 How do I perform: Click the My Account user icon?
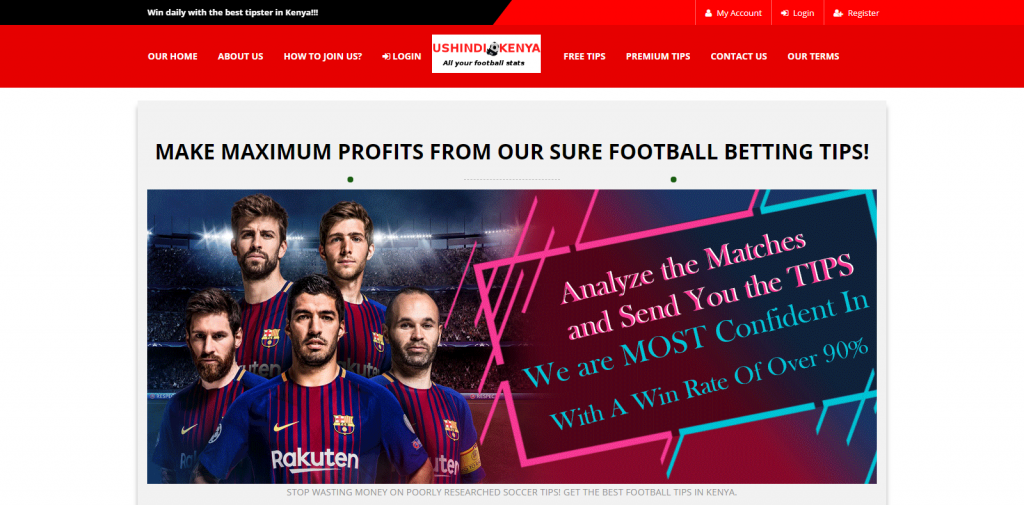709,13
